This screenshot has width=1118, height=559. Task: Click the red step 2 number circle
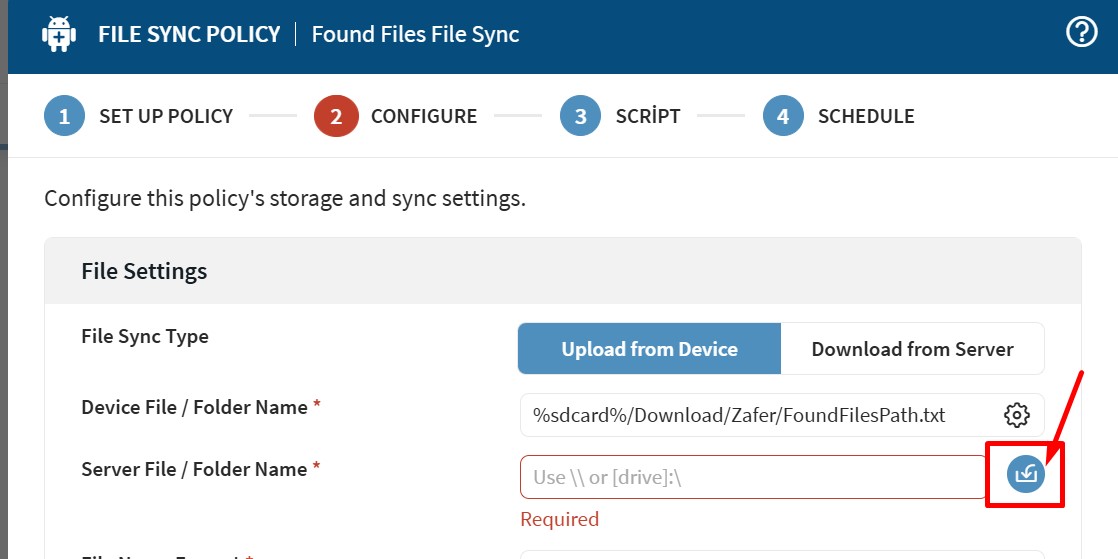(x=335, y=116)
